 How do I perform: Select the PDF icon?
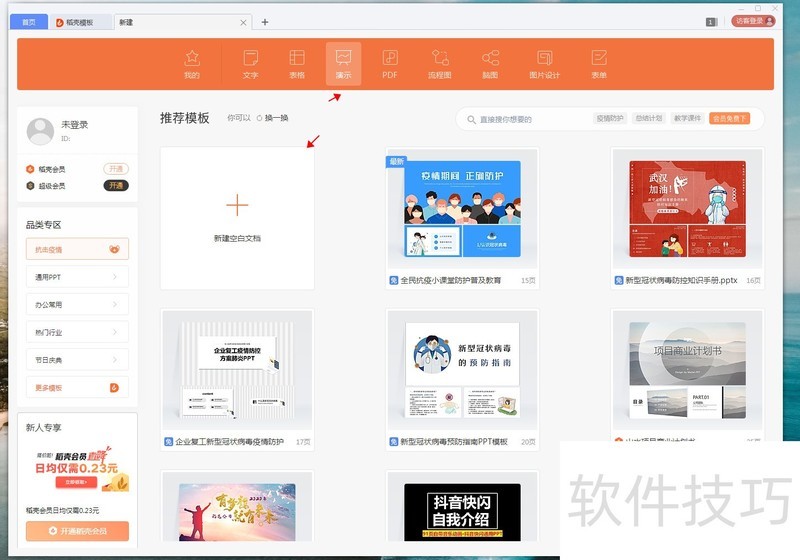pos(390,58)
